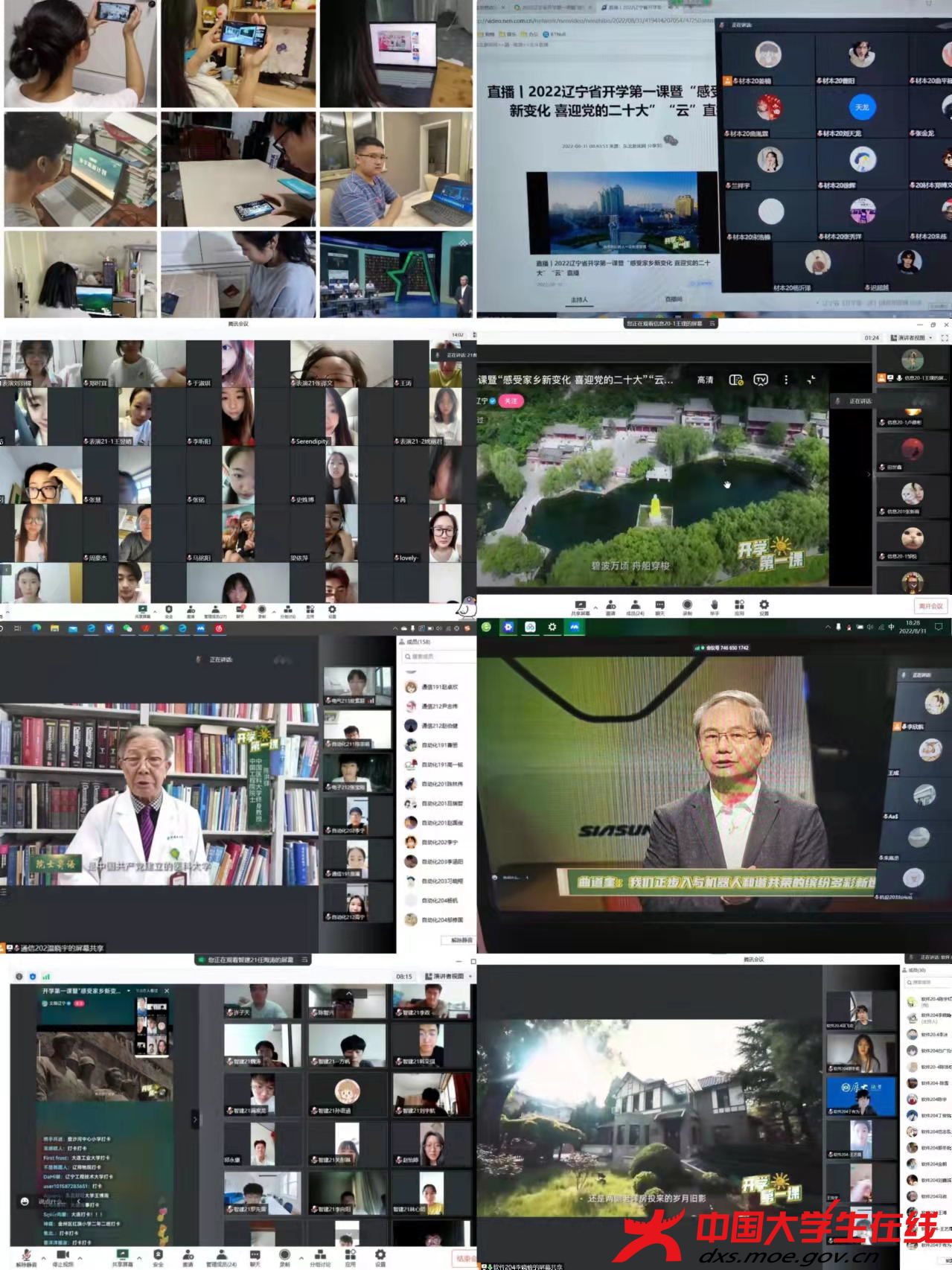The image size is (952, 1270).
Task: Open the three-dot more menu on video
Action: click(786, 380)
